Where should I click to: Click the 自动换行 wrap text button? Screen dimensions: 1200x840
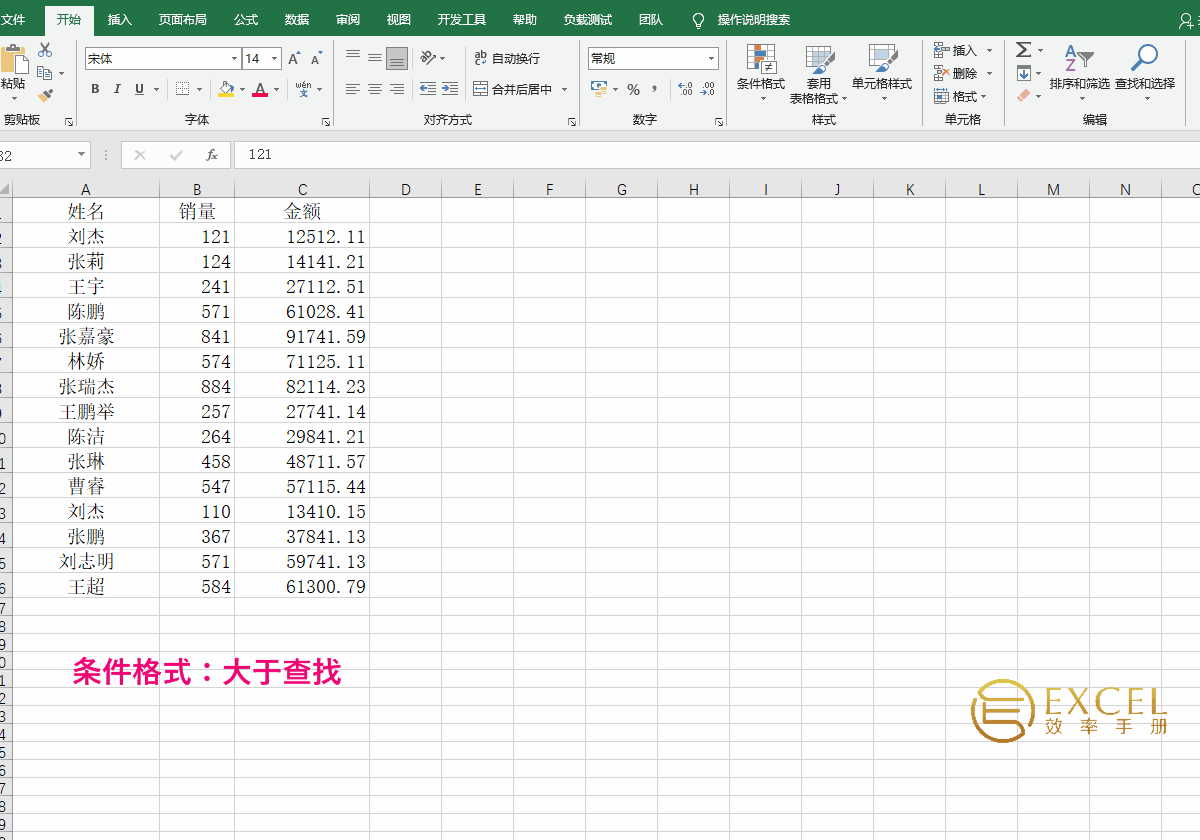pyautogui.click(x=507, y=58)
